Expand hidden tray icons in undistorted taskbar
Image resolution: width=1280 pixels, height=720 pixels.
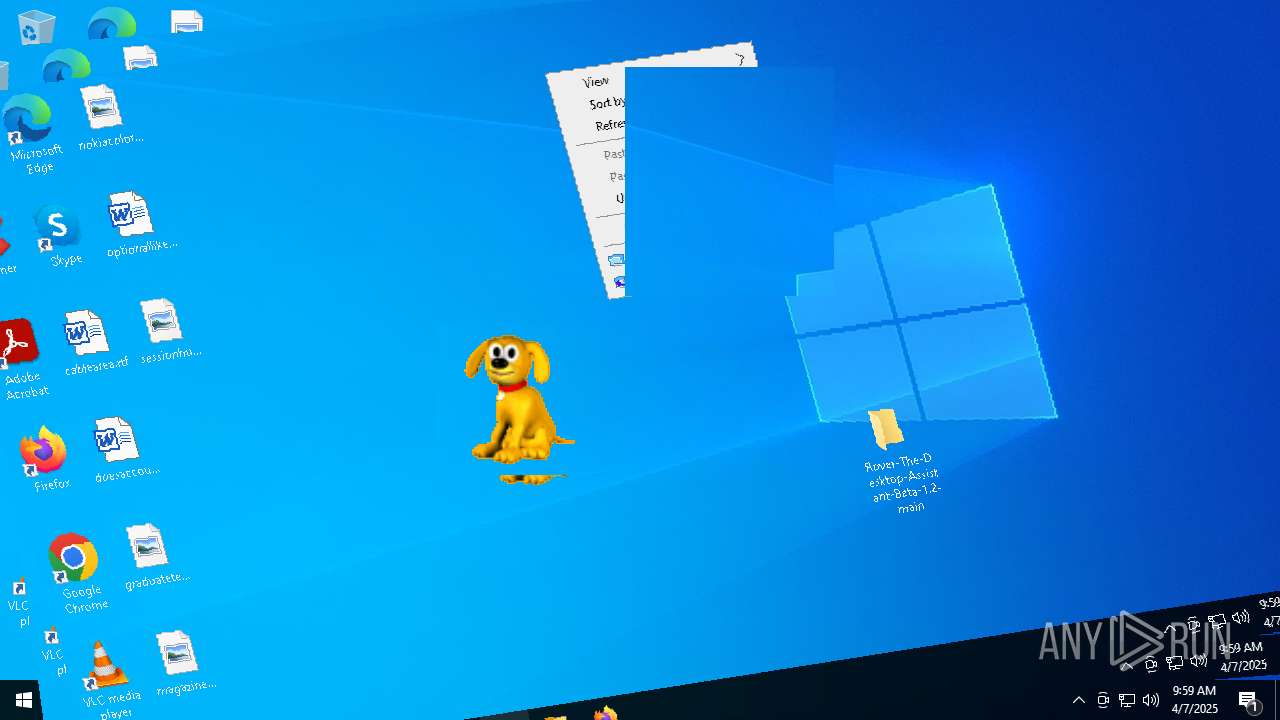click(x=1078, y=700)
